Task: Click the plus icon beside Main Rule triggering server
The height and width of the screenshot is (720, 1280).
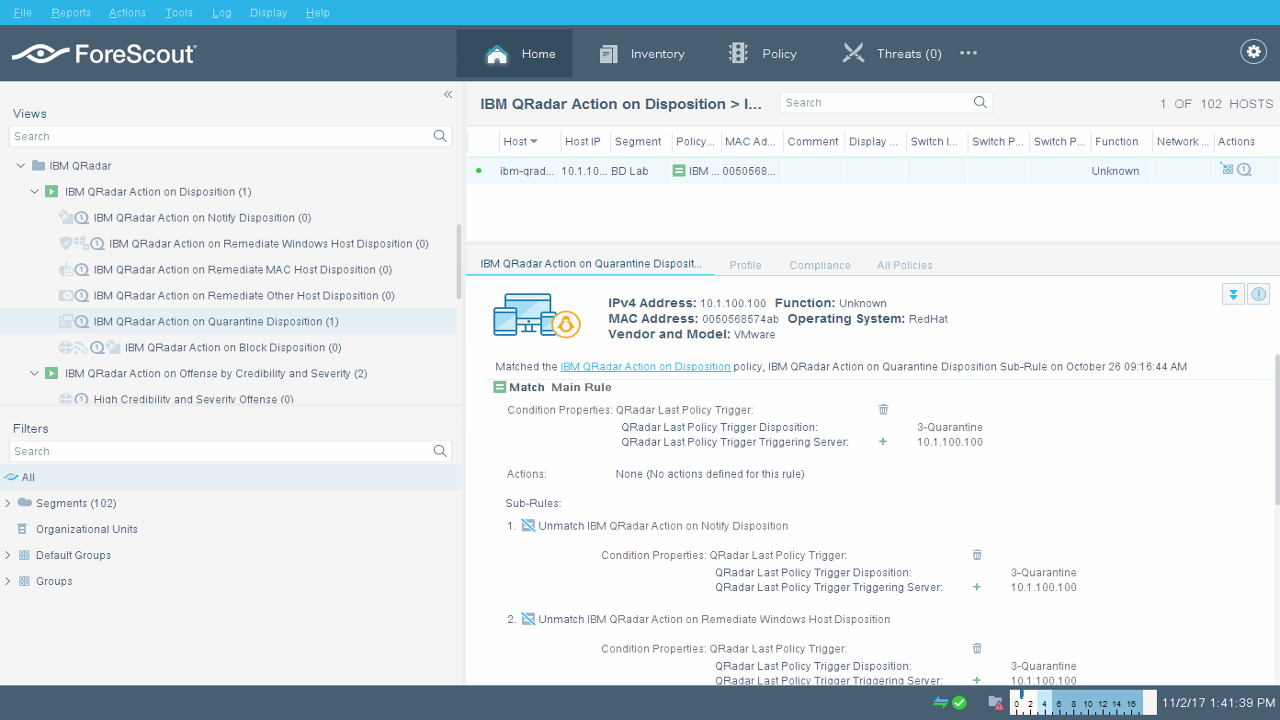Action: [882, 441]
